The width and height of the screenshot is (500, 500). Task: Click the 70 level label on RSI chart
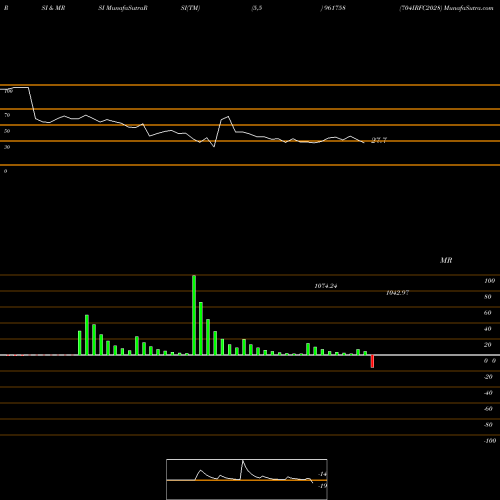click(7, 115)
